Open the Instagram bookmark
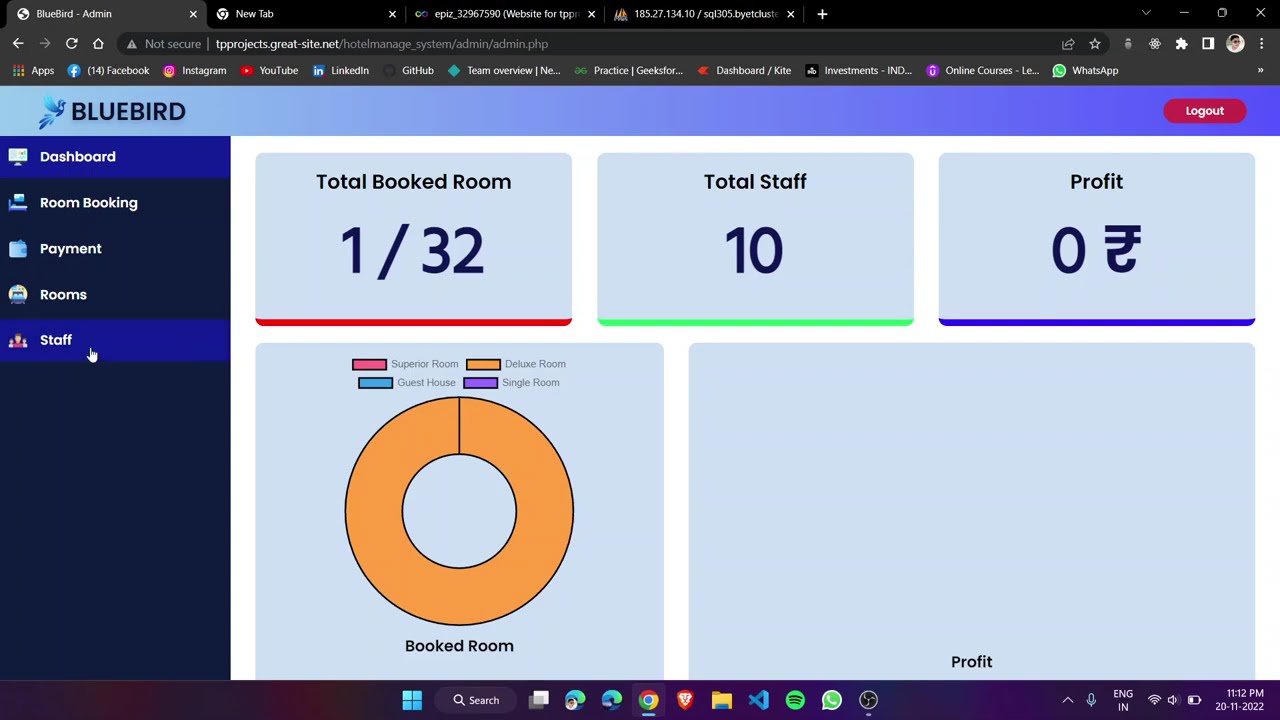The image size is (1280, 720). click(194, 71)
